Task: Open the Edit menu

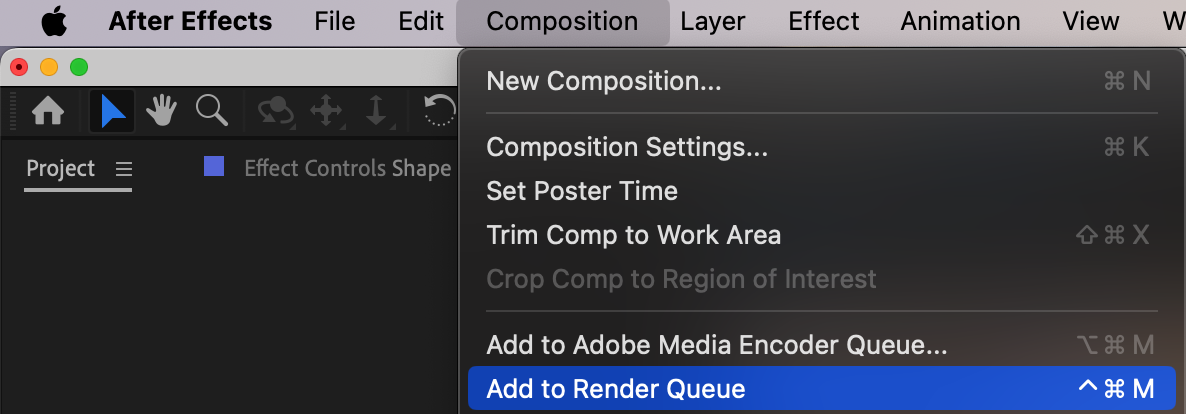Action: pos(421,21)
